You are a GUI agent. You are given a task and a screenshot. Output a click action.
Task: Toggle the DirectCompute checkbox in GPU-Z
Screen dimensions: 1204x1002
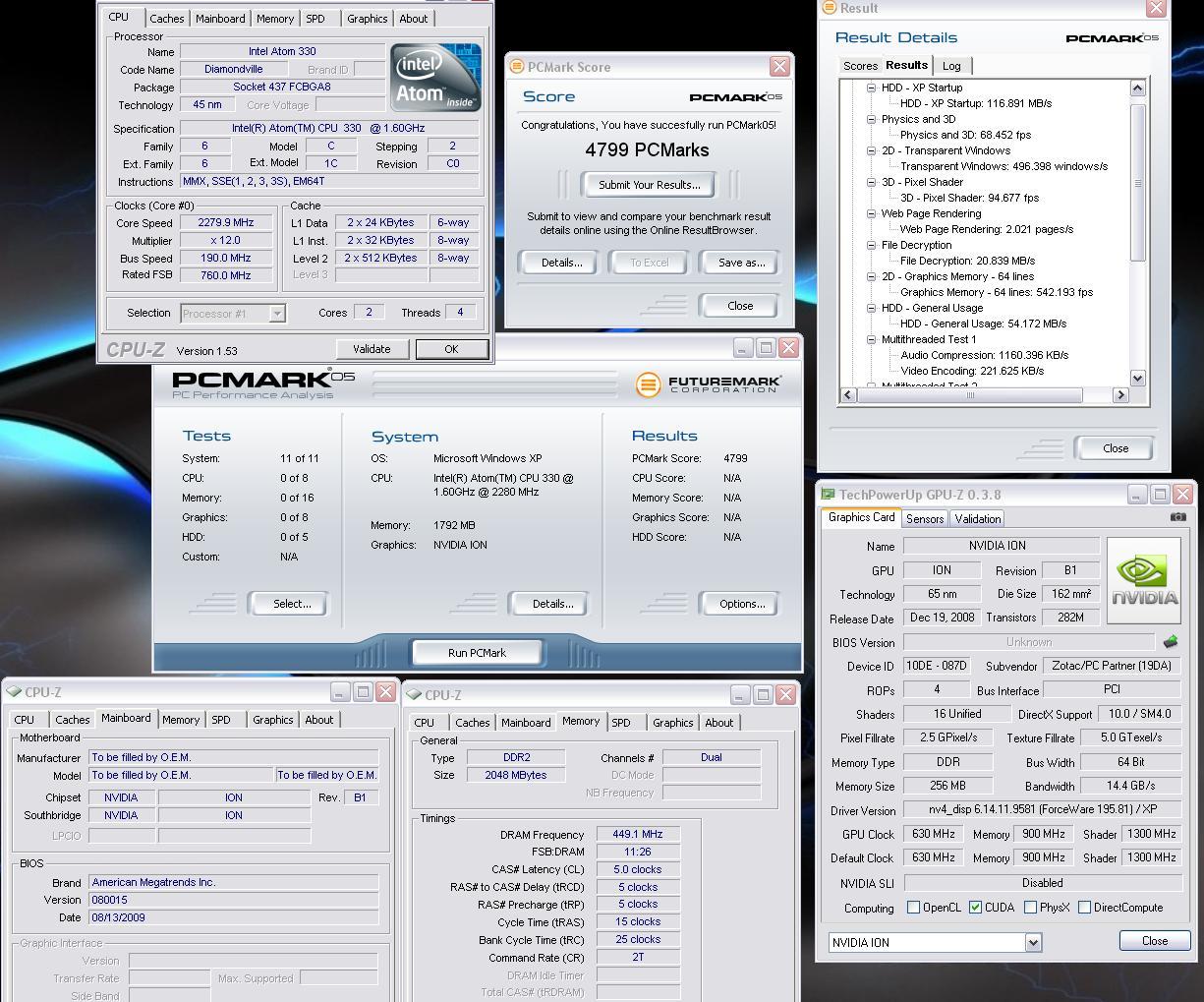pyautogui.click(x=1084, y=908)
